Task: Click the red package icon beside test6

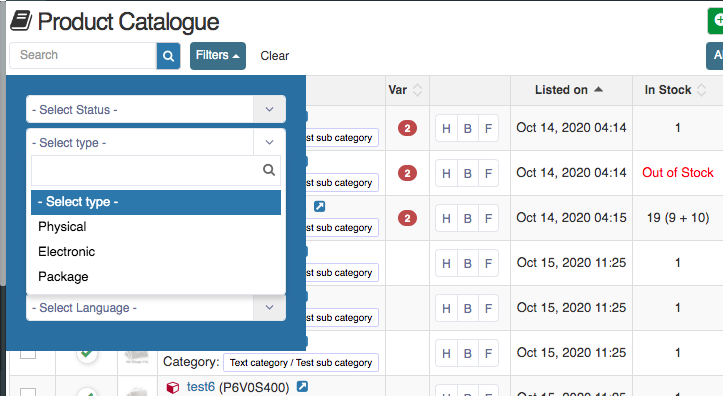Action: tap(172, 387)
